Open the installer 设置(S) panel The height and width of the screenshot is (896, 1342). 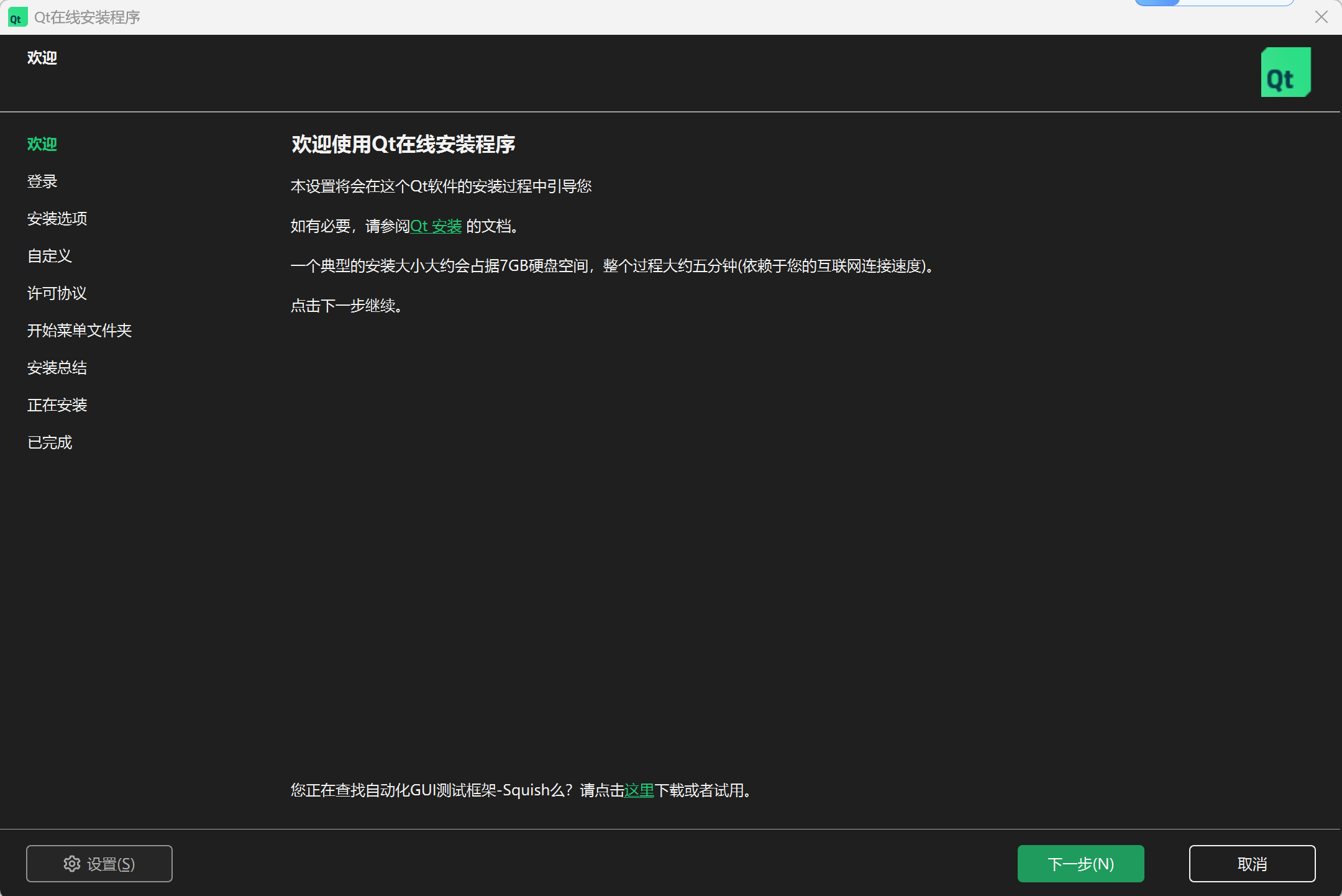(x=99, y=864)
